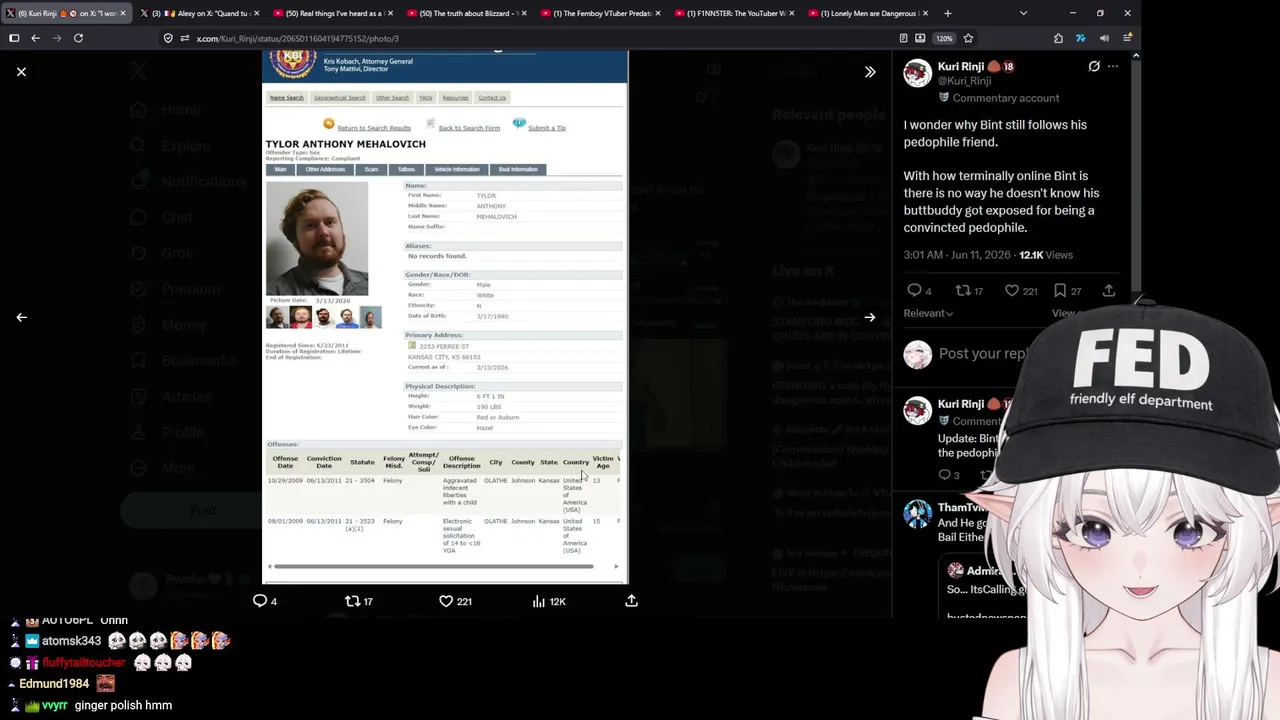Image resolution: width=1280 pixels, height=720 pixels.
Task: Go forward one page in browser
Action: [x=56, y=38]
